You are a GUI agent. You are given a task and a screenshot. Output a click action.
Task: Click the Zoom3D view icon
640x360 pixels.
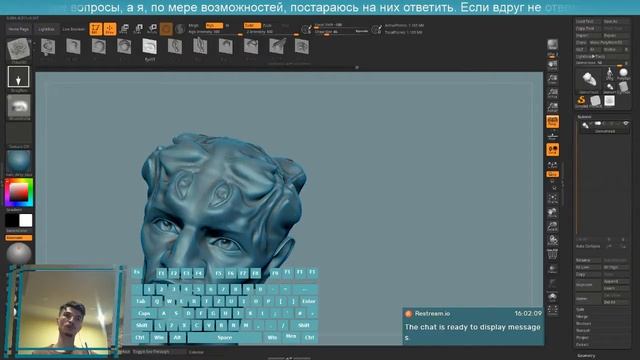(x=553, y=227)
